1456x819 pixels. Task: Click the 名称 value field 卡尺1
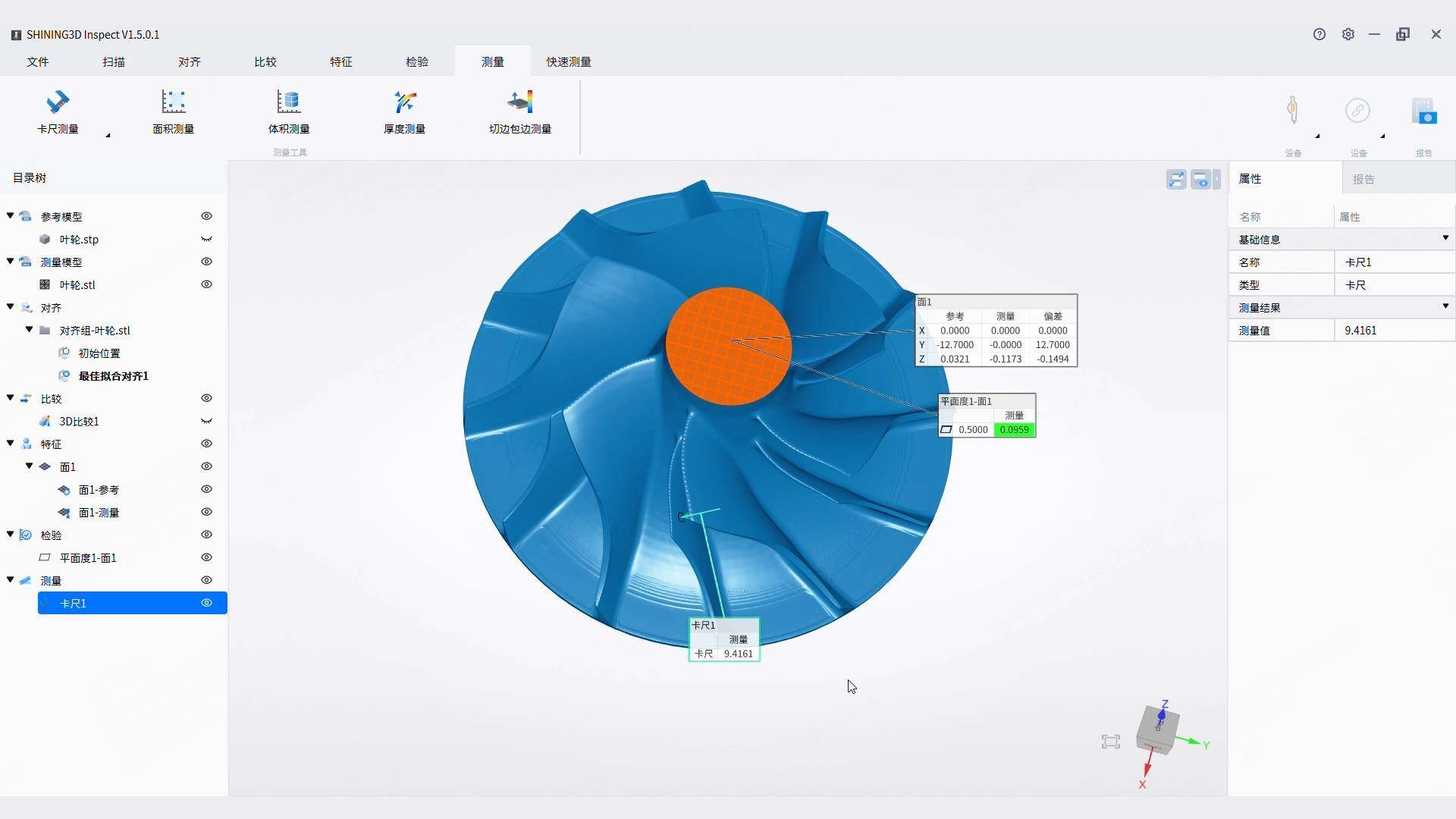(1395, 262)
